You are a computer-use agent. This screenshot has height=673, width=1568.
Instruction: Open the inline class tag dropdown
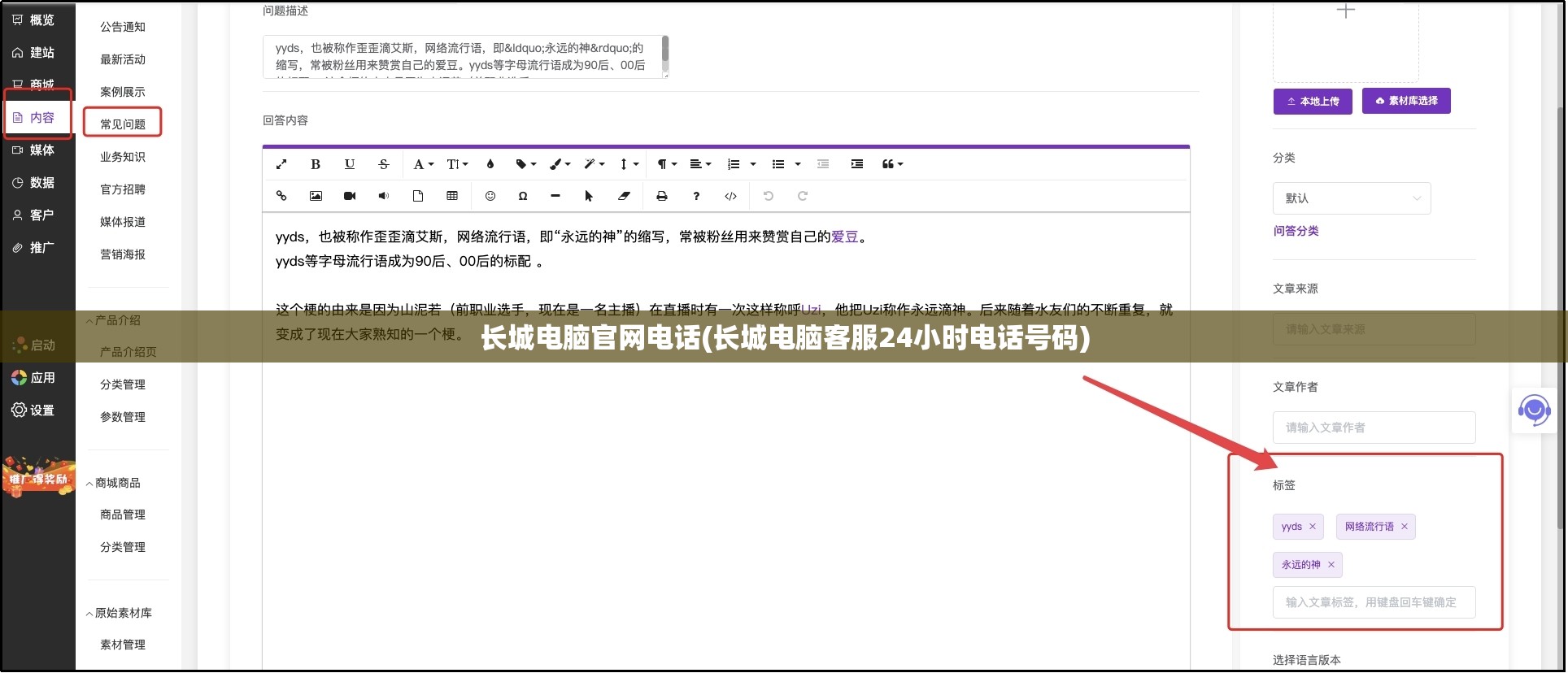pyautogui.click(x=525, y=164)
